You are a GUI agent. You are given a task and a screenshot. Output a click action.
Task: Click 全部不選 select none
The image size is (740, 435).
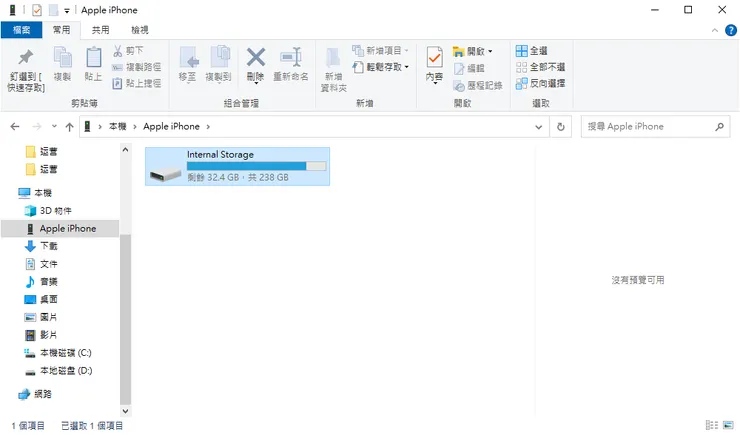point(540,67)
